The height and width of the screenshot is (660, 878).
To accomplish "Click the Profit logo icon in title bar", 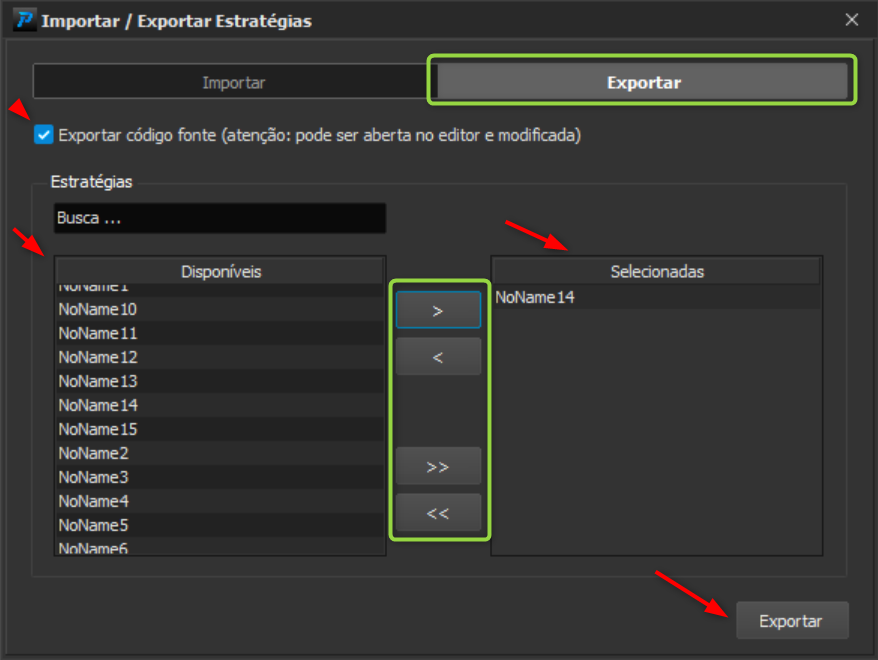I will pos(24,19).
